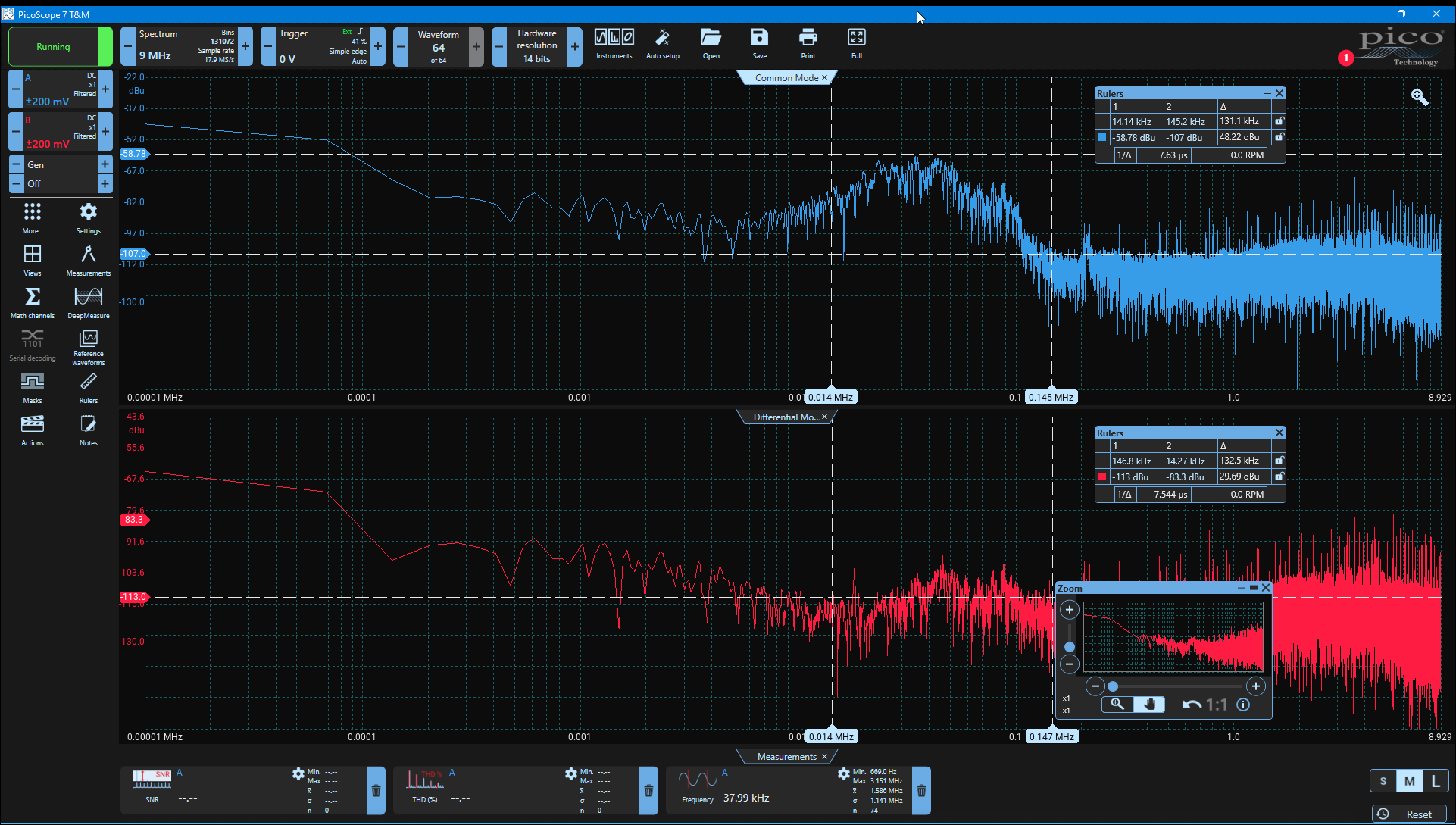The image size is (1456, 825).
Task: Delete the Frequency measurement with trash icon
Action: pyautogui.click(x=921, y=790)
